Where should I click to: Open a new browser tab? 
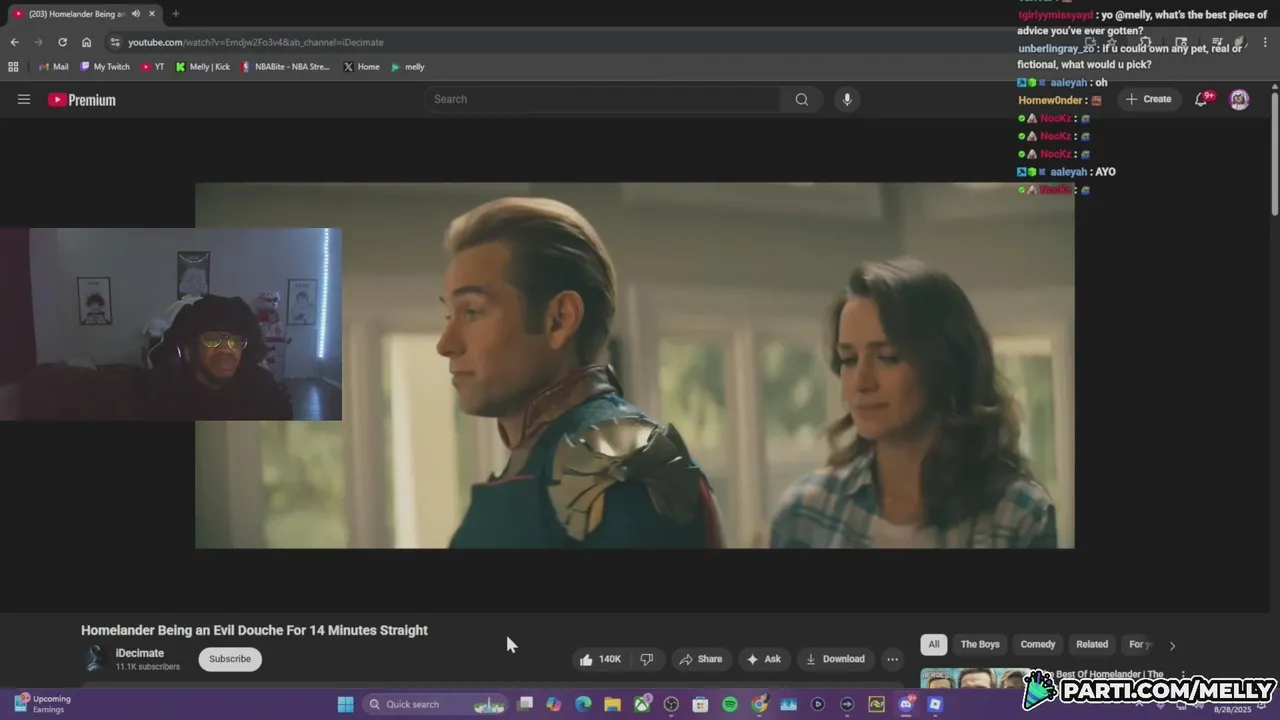[176, 14]
